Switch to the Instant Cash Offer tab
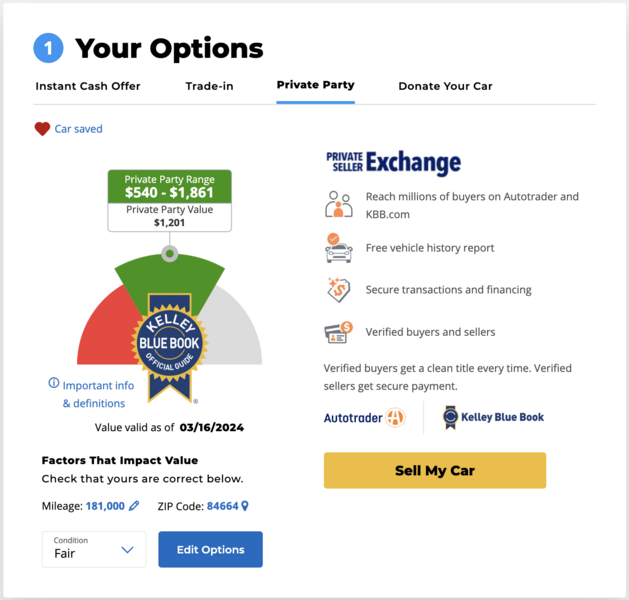This screenshot has width=629, height=600. click(88, 86)
